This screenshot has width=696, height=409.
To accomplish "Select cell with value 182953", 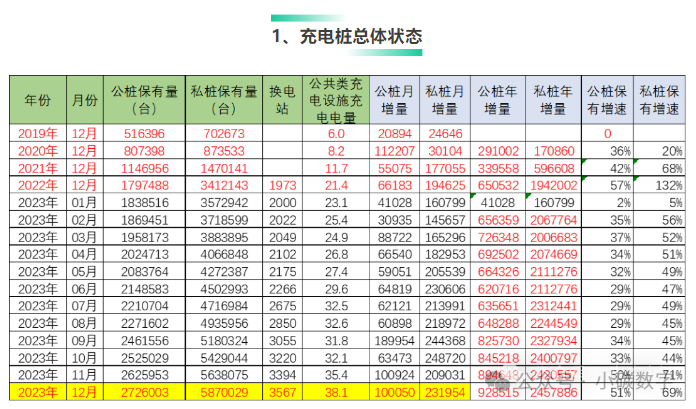I will pyautogui.click(x=445, y=254).
